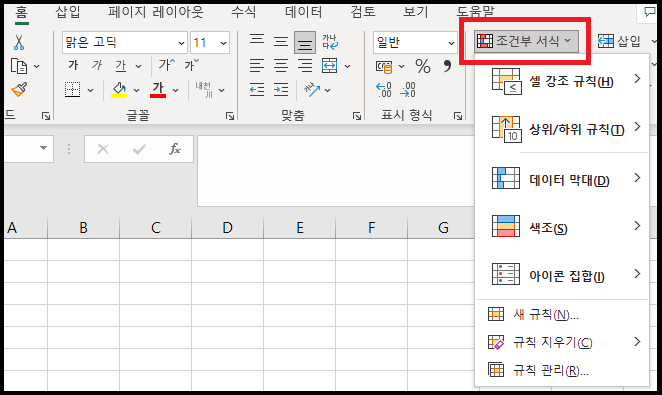Click Decrease Decimal icon
Viewport: 662px width, 395px height.
[408, 90]
